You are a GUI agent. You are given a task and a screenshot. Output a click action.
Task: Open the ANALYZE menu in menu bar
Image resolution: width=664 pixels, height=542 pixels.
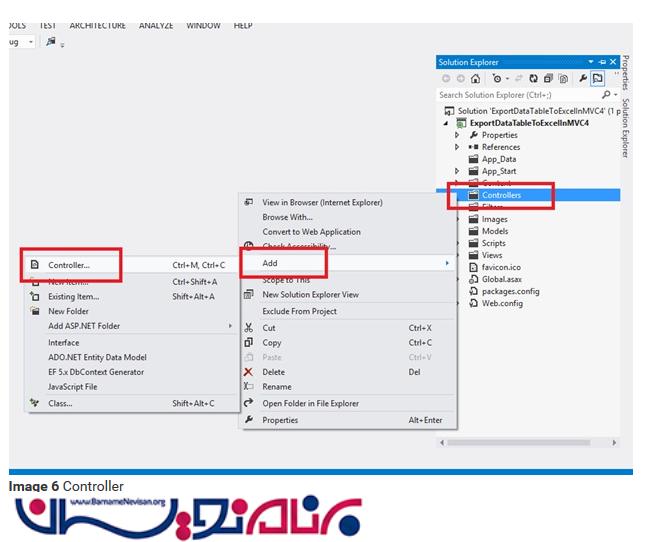(x=156, y=25)
